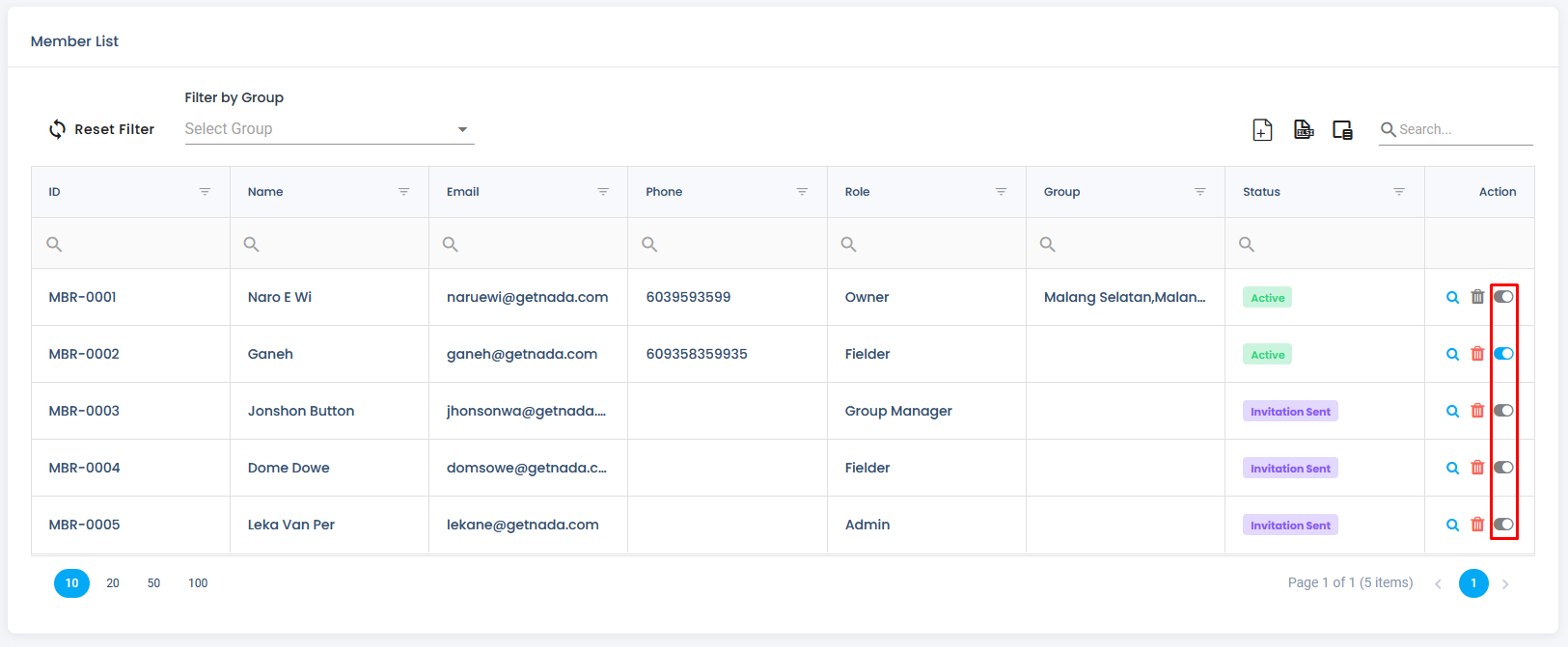Click the trash icon for Naro E Wi
The image size is (1568, 647).
pyautogui.click(x=1477, y=297)
